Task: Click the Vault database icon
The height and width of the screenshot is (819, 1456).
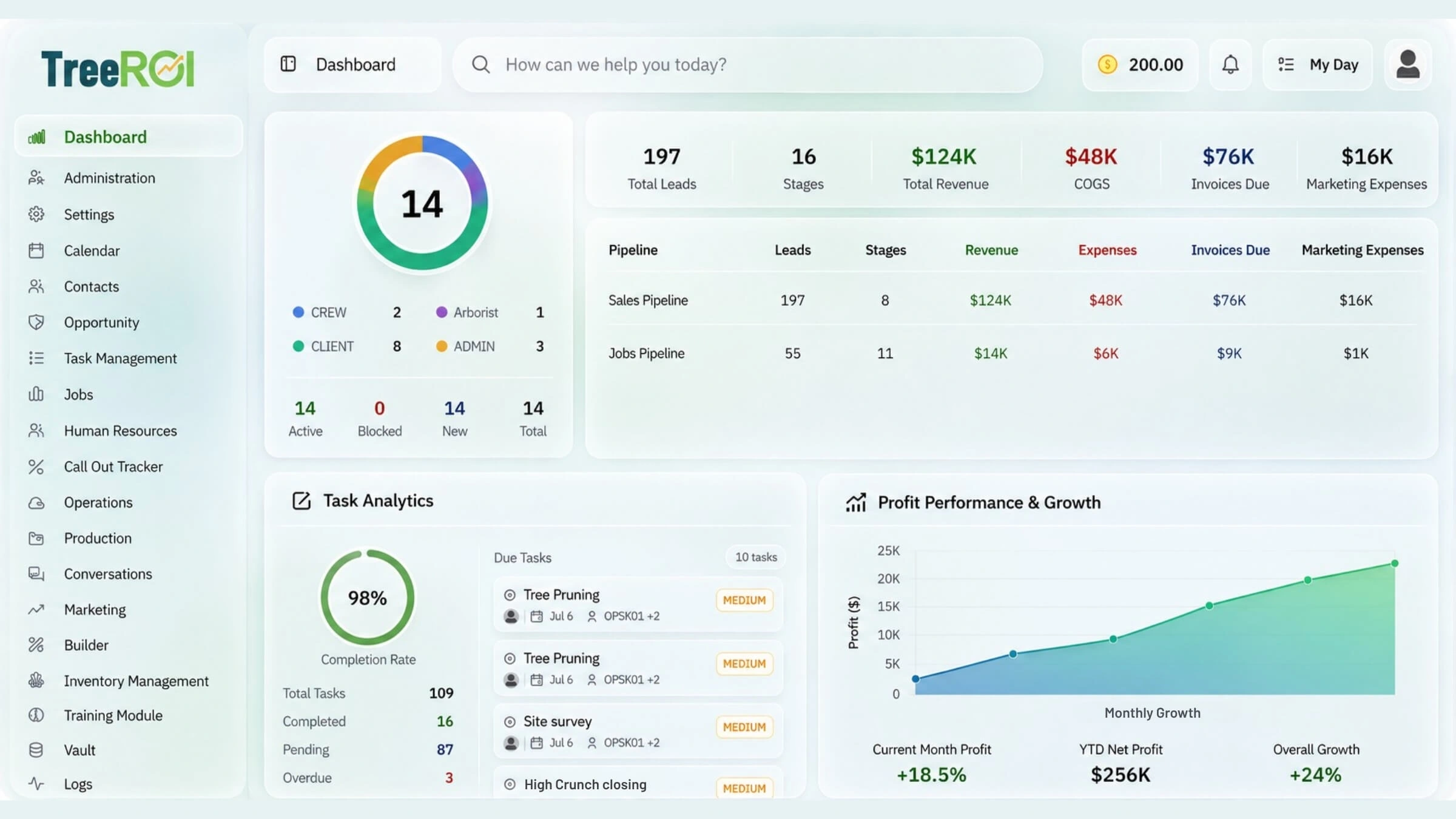Action: [36, 750]
